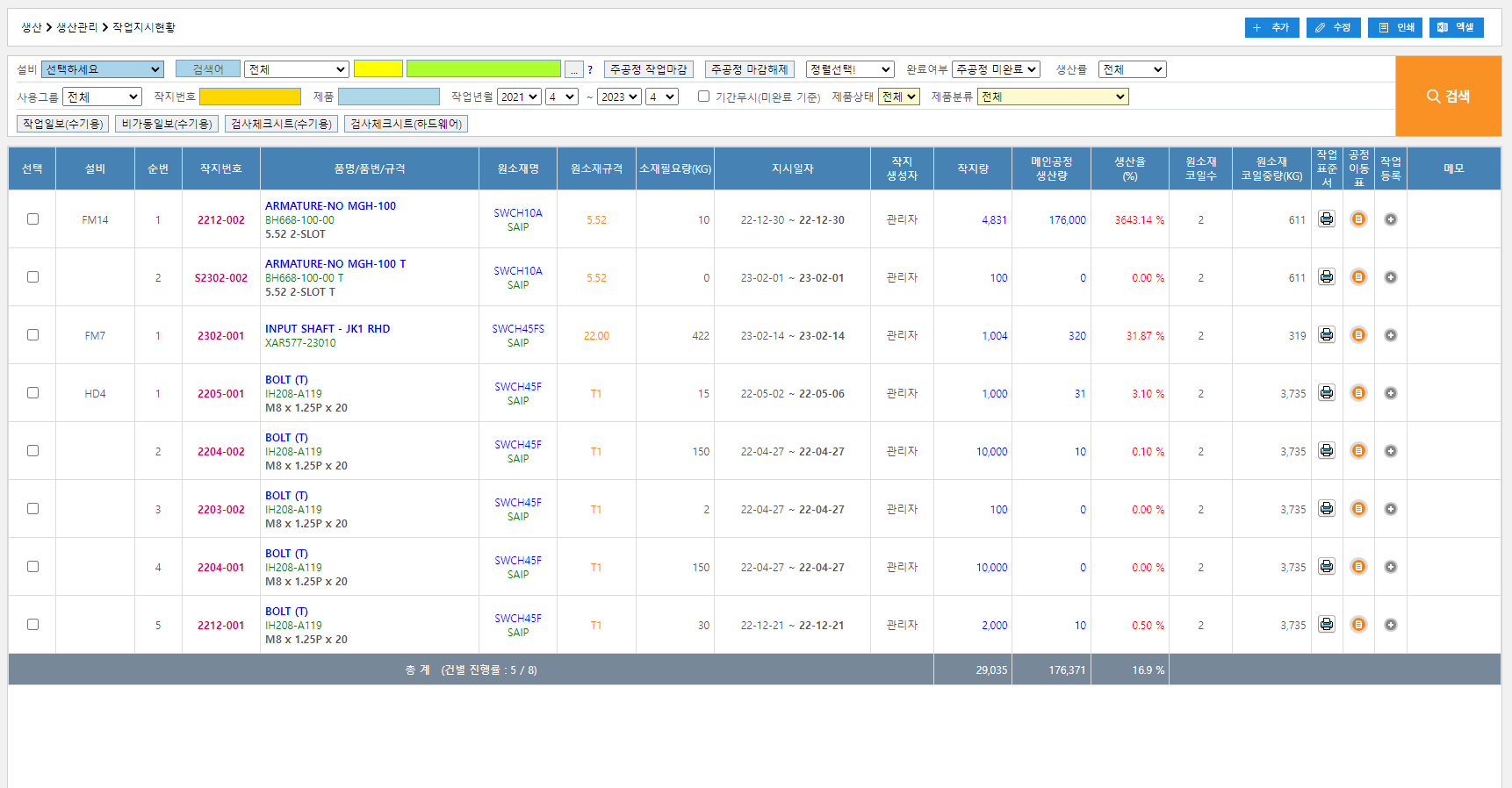Image resolution: width=1512 pixels, height=788 pixels.
Task: Open the 설비 equipment dropdown
Action: coord(103,69)
